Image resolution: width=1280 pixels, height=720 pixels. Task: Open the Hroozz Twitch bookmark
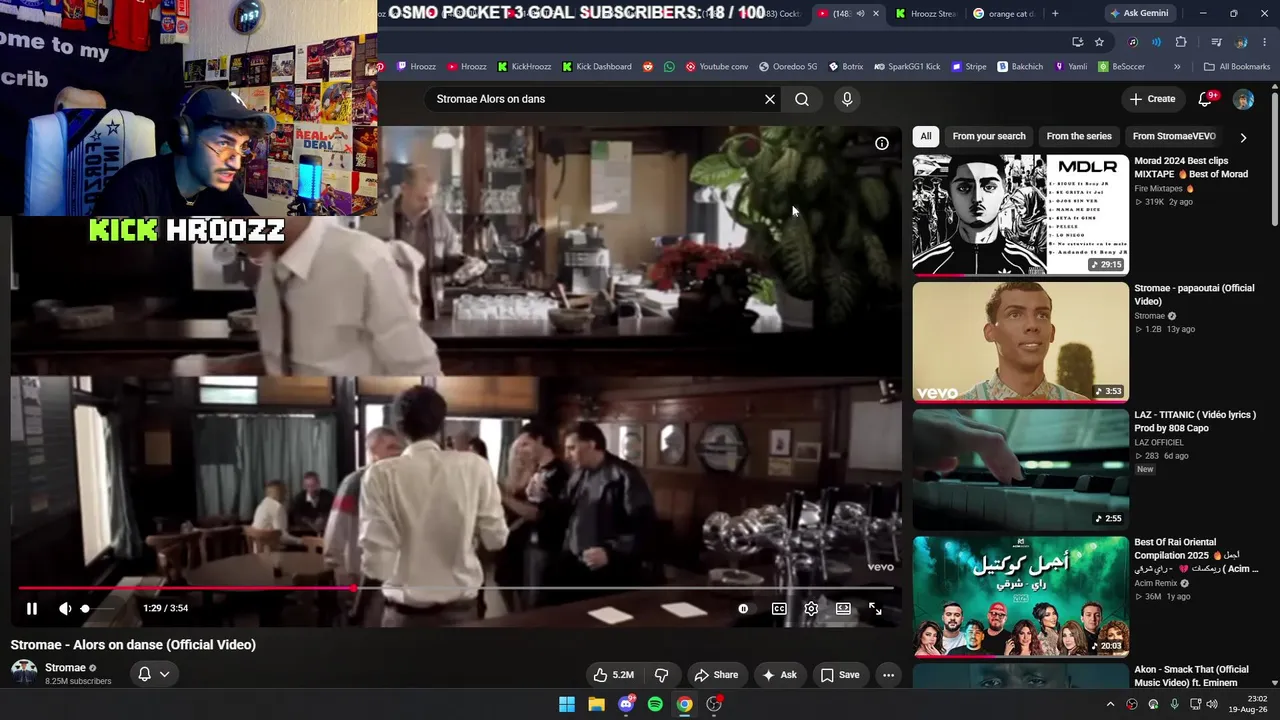[x=416, y=67]
